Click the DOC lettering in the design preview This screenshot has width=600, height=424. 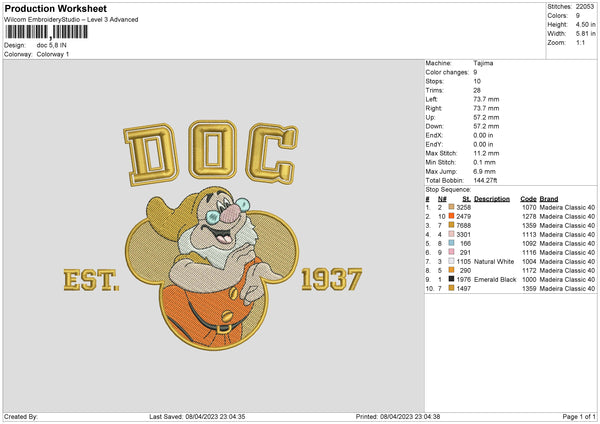(x=210, y=152)
